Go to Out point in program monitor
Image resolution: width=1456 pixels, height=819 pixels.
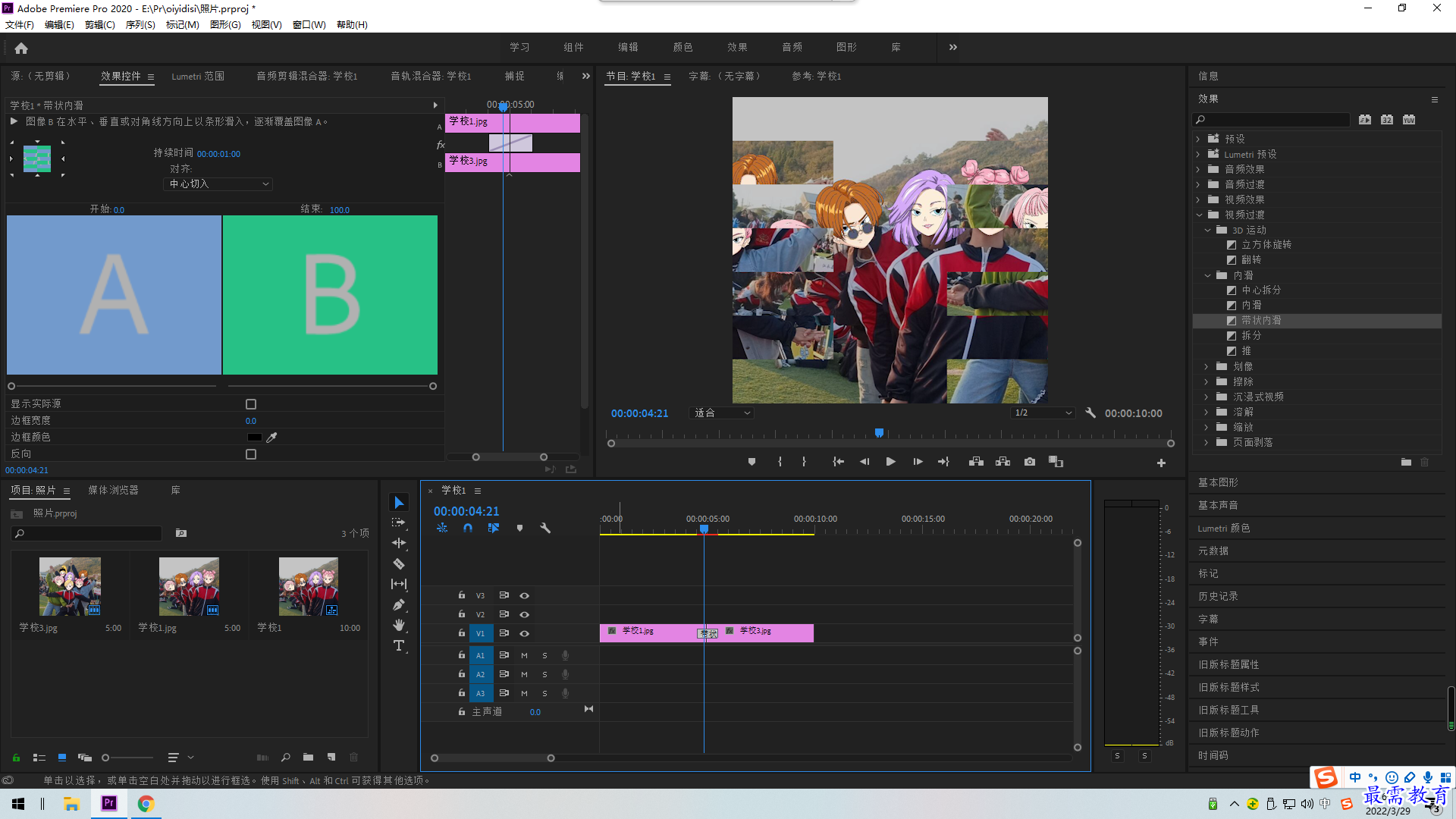point(943,462)
